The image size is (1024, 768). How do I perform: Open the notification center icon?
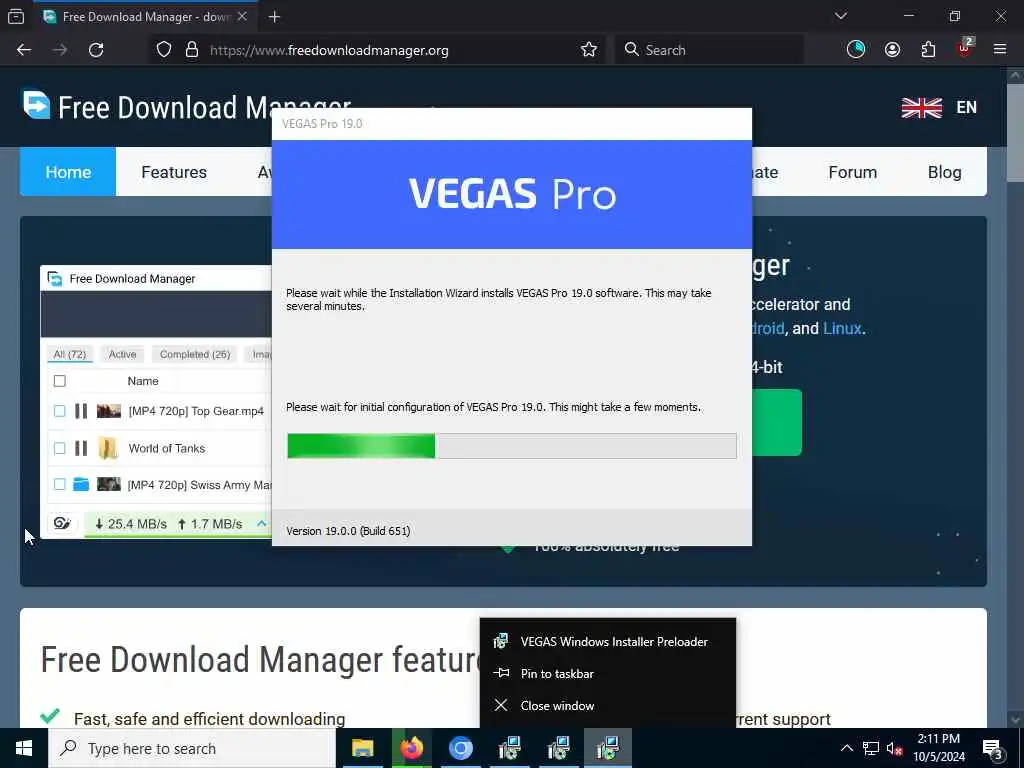click(992, 748)
